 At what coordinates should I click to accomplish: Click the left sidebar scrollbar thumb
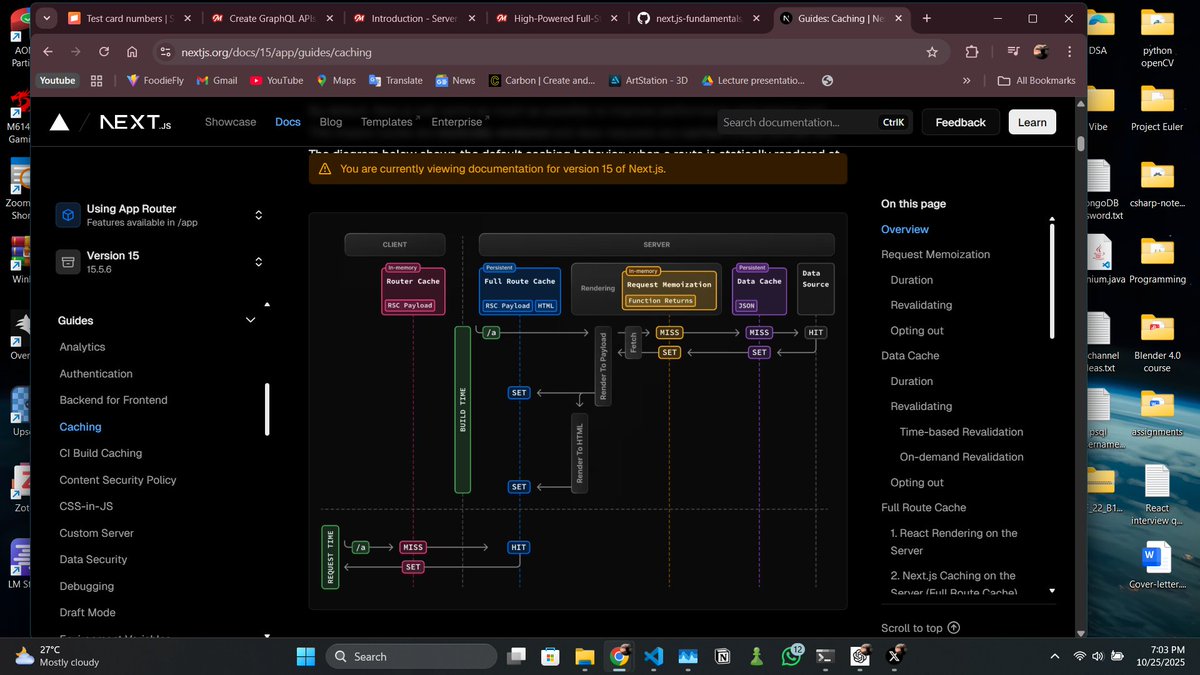pos(267,410)
